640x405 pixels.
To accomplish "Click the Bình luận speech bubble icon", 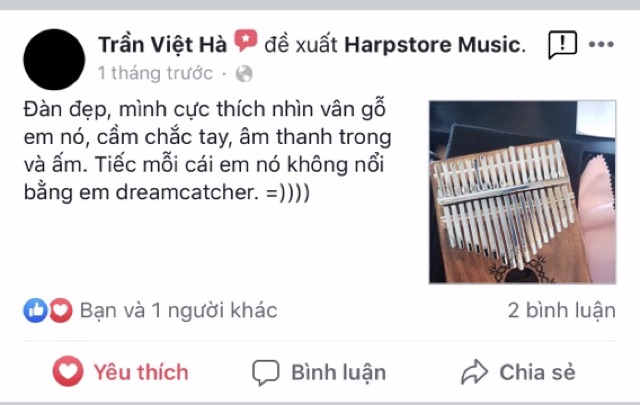I will pos(266,372).
